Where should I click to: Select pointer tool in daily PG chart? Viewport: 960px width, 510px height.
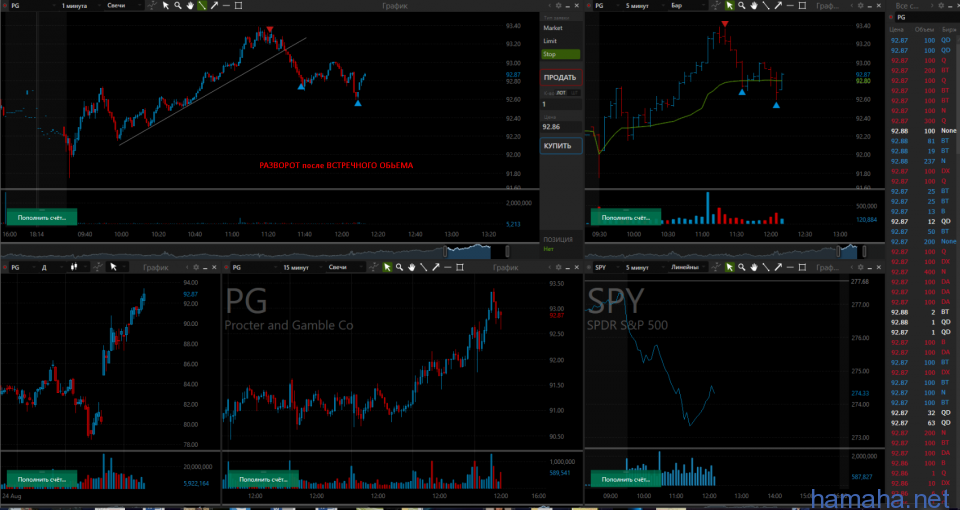(113, 267)
